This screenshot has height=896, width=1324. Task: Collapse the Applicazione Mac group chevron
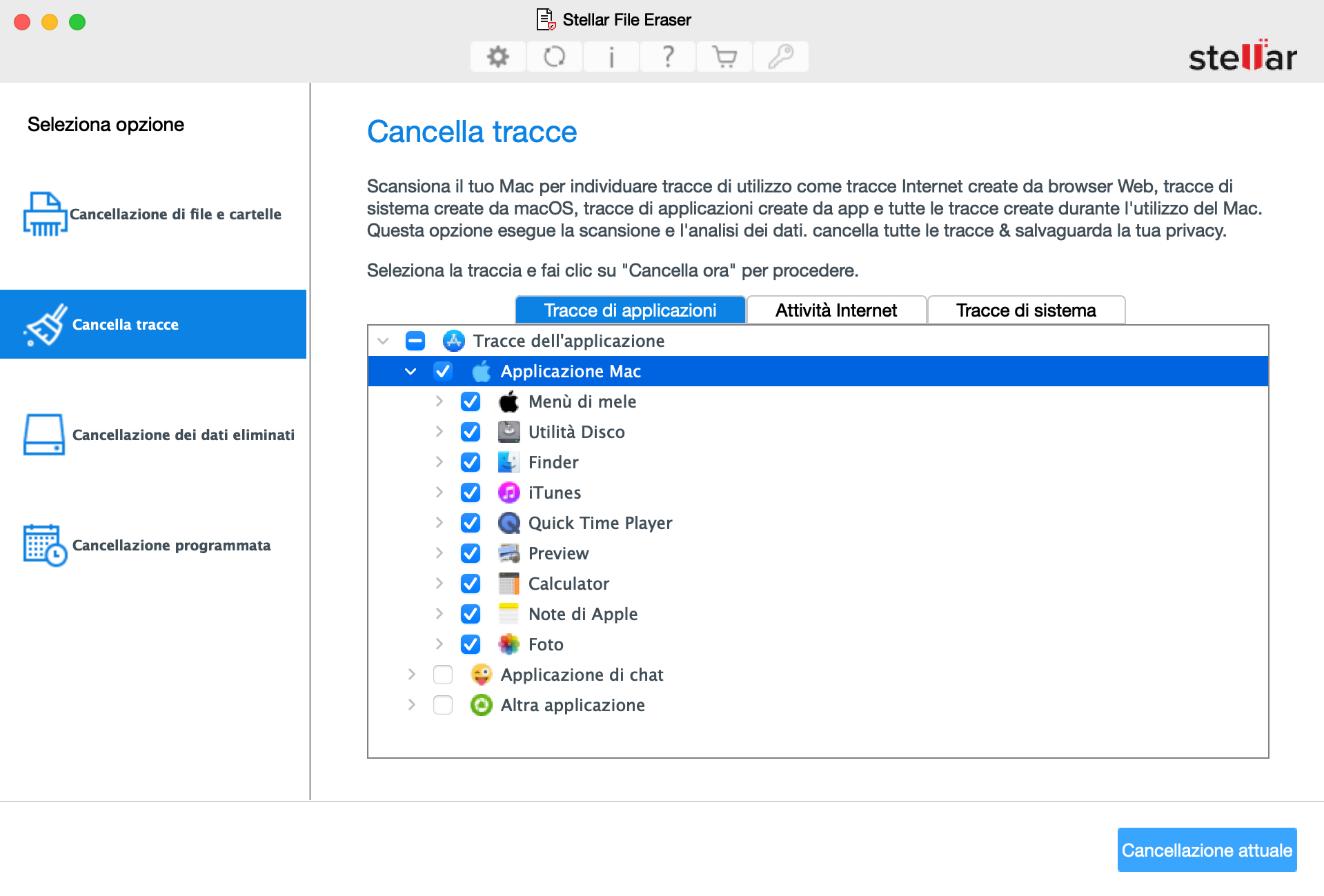[411, 371]
